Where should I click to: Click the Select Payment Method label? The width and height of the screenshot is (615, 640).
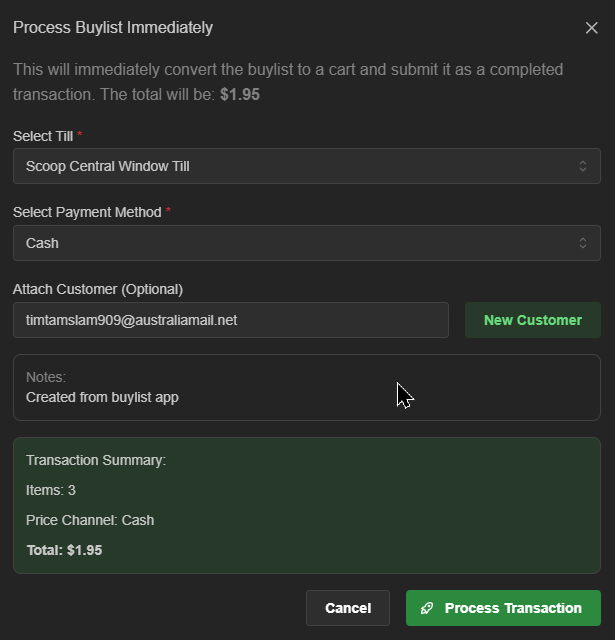point(87,212)
